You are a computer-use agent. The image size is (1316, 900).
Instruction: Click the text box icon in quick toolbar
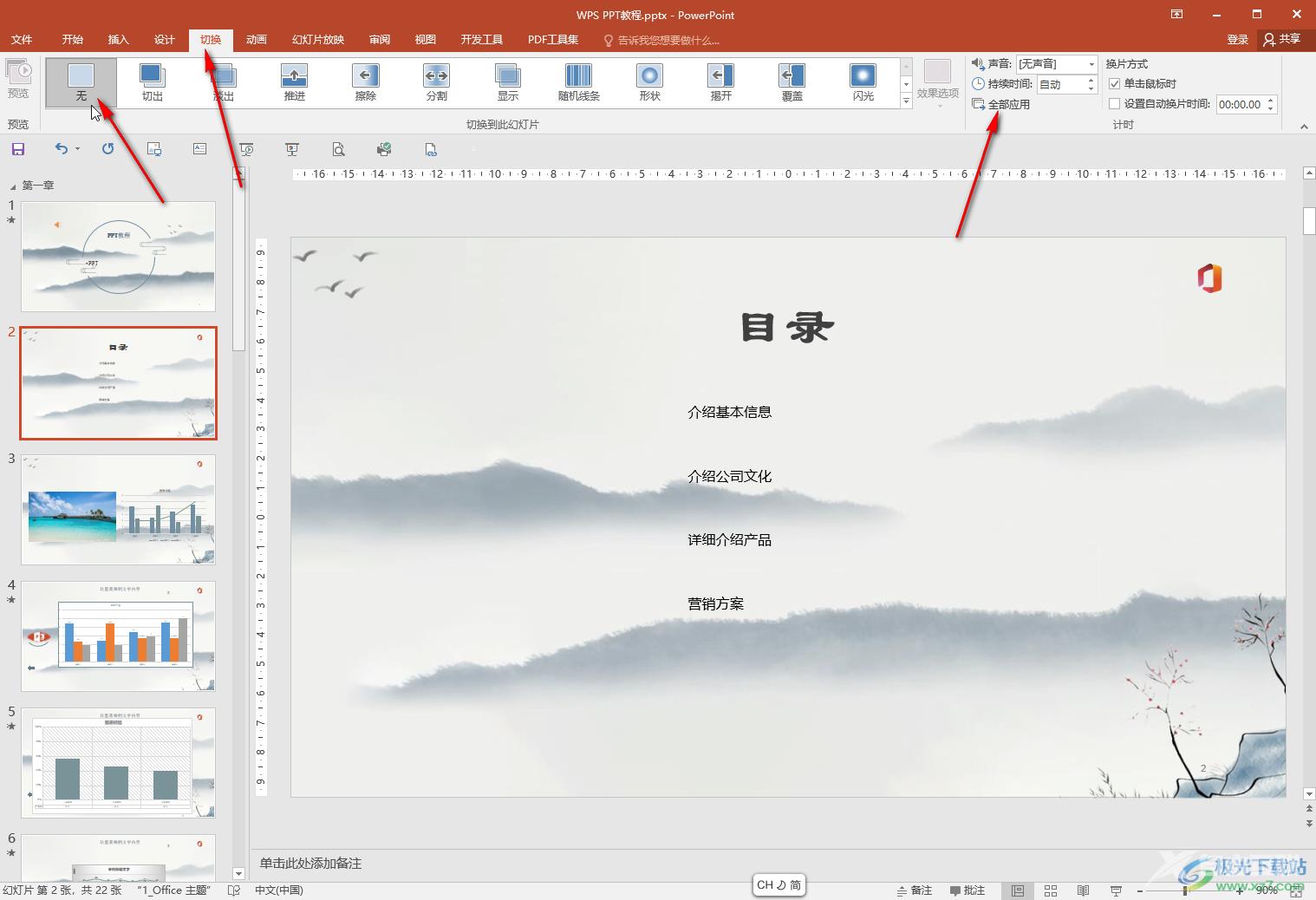pos(199,149)
